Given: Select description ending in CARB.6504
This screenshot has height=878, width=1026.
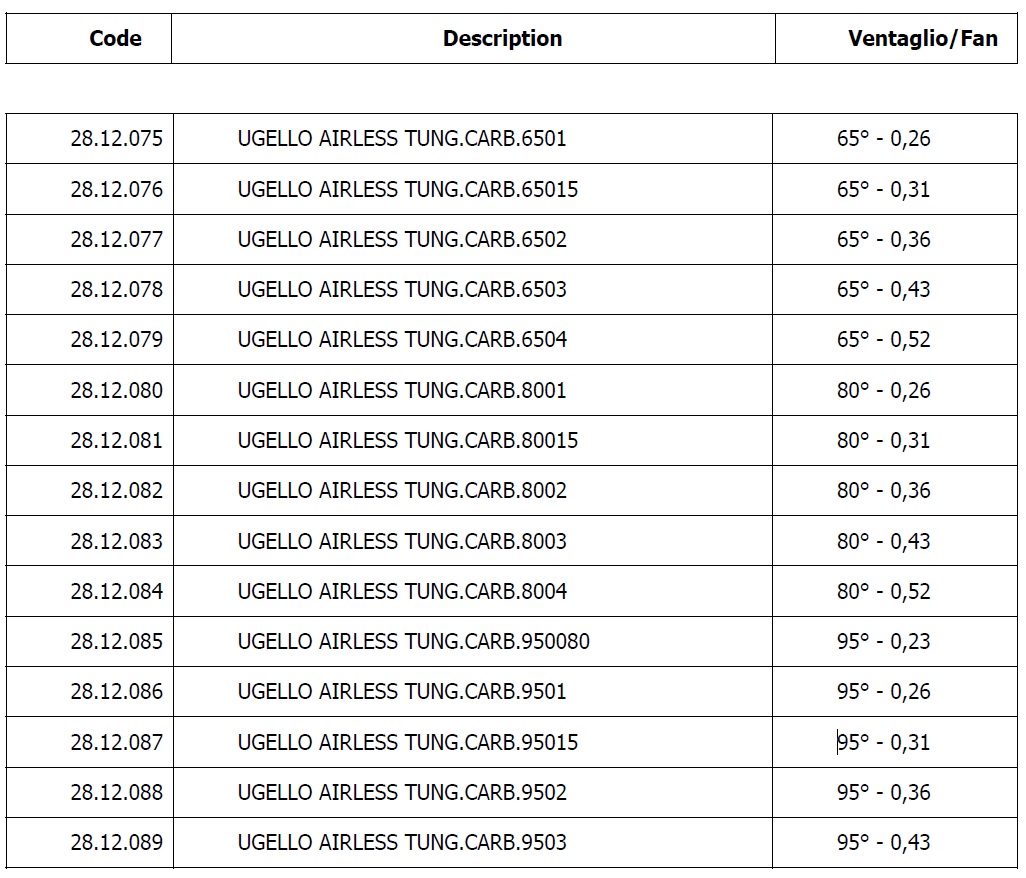Looking at the screenshot, I should click(x=402, y=340).
